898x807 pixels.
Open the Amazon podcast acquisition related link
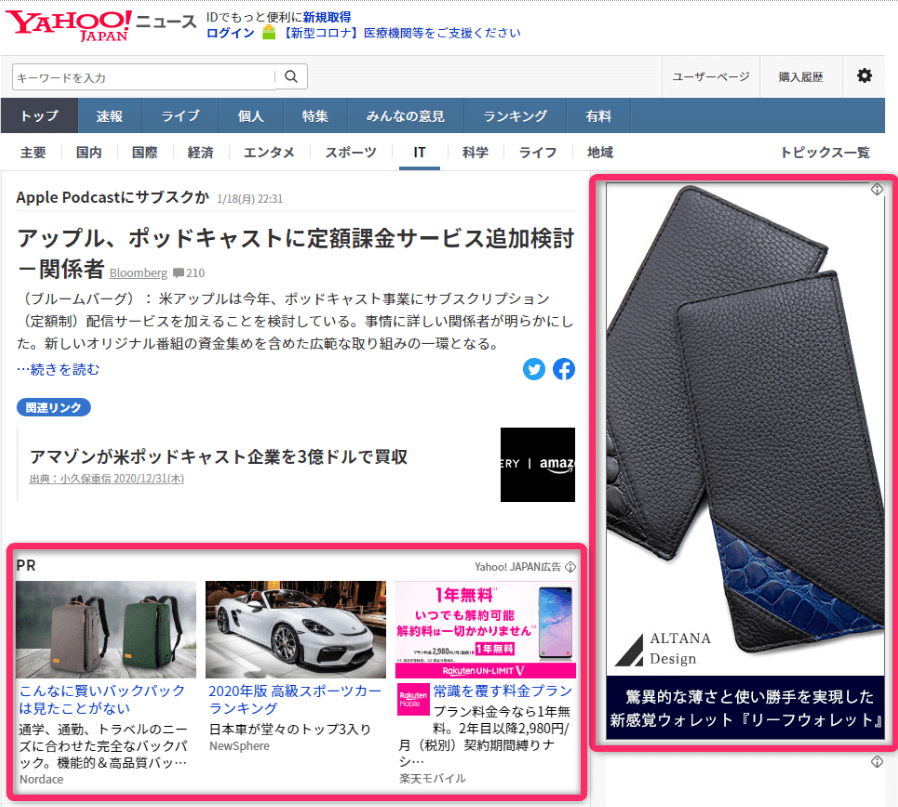[x=218, y=456]
